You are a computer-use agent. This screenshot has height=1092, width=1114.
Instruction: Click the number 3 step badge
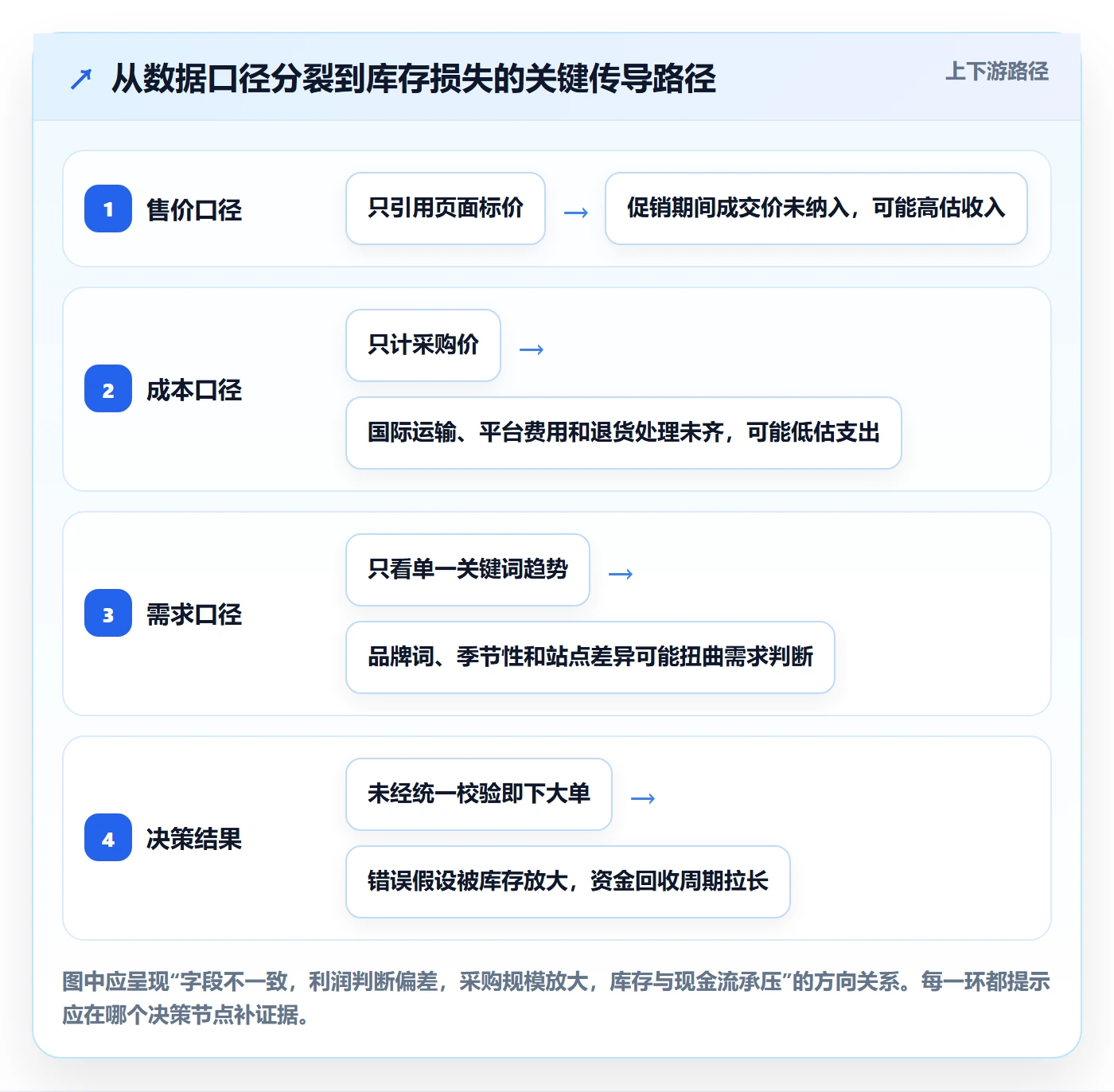(108, 613)
